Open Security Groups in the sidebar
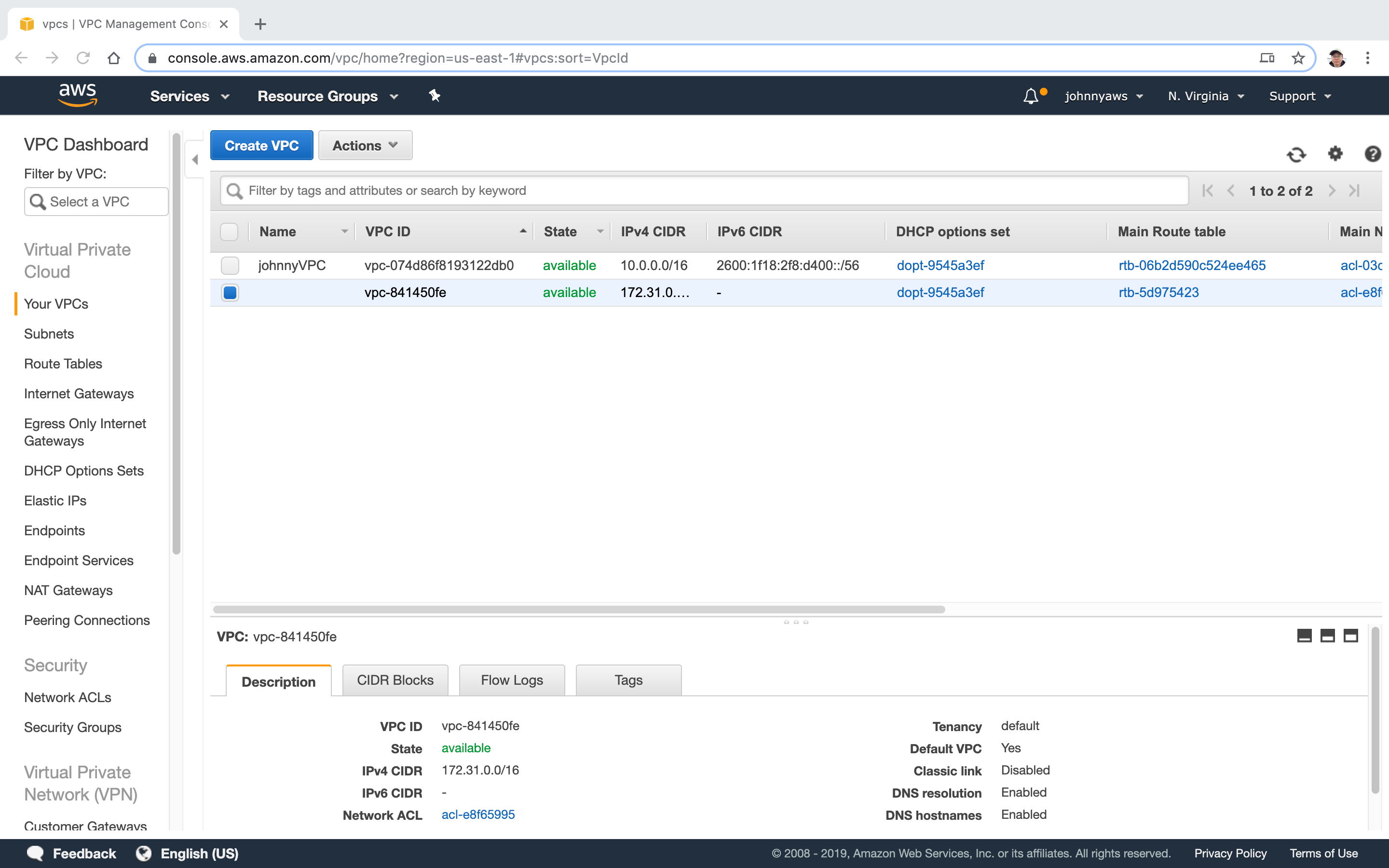The width and height of the screenshot is (1389, 868). (73, 727)
